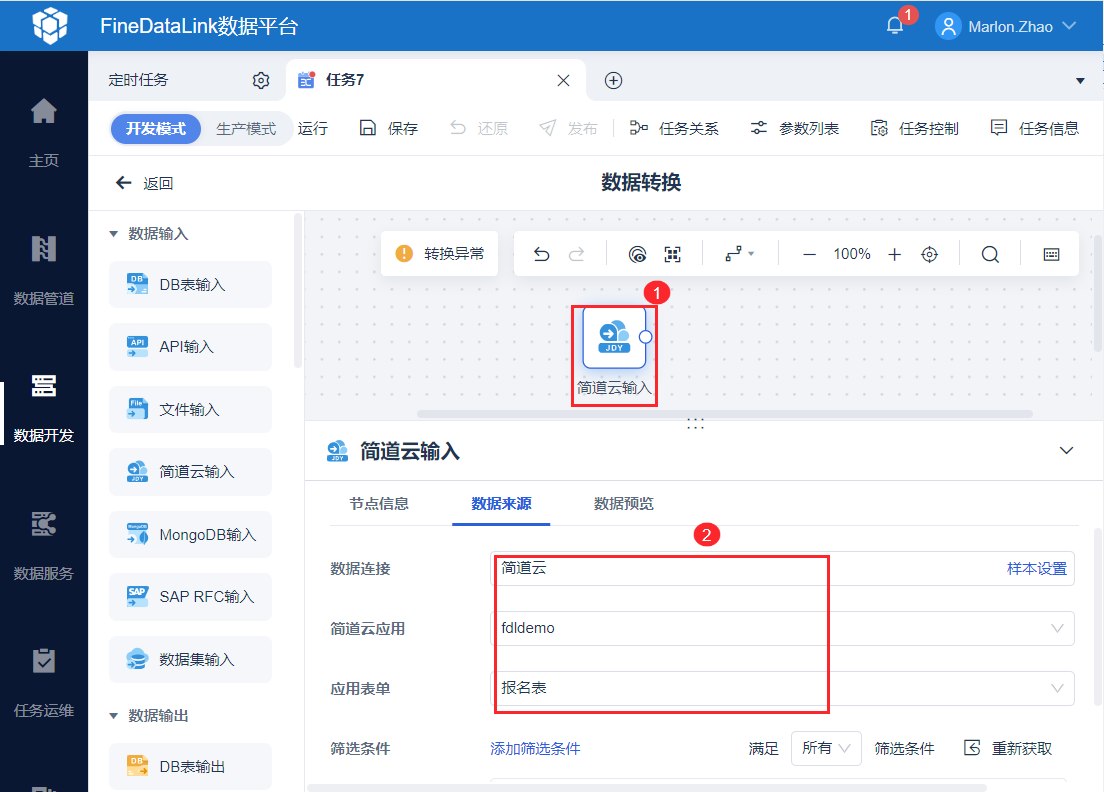Open 数据开发 in the sidebar
The width and height of the screenshot is (1104, 792).
[x=44, y=408]
